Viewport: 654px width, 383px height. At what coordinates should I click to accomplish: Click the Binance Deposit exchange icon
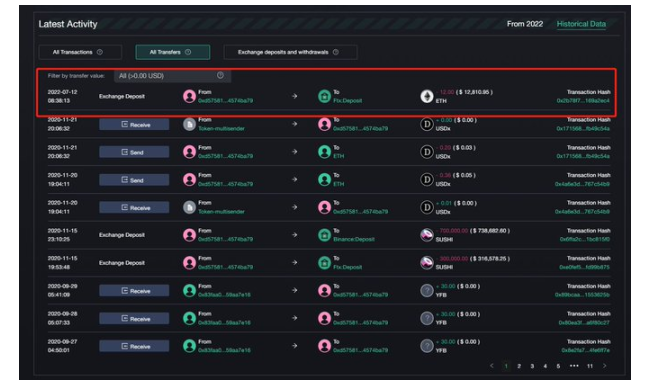coord(324,235)
